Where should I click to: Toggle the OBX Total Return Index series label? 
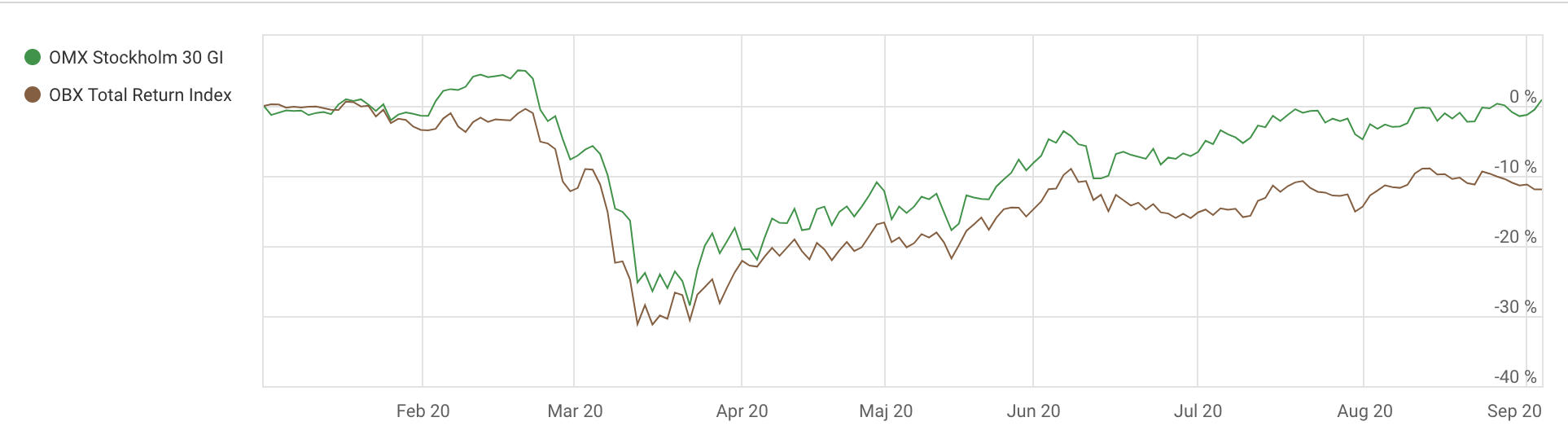pyautogui.click(x=140, y=95)
